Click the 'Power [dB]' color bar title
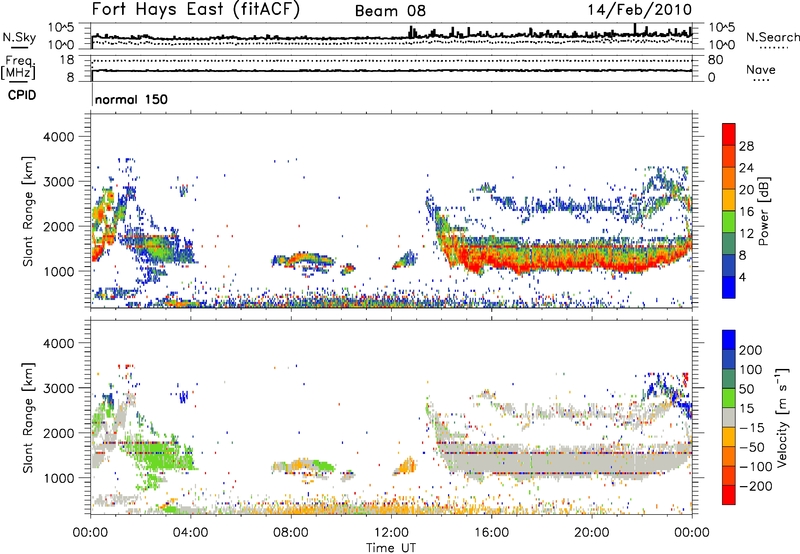The height and width of the screenshot is (554, 800). (764, 211)
